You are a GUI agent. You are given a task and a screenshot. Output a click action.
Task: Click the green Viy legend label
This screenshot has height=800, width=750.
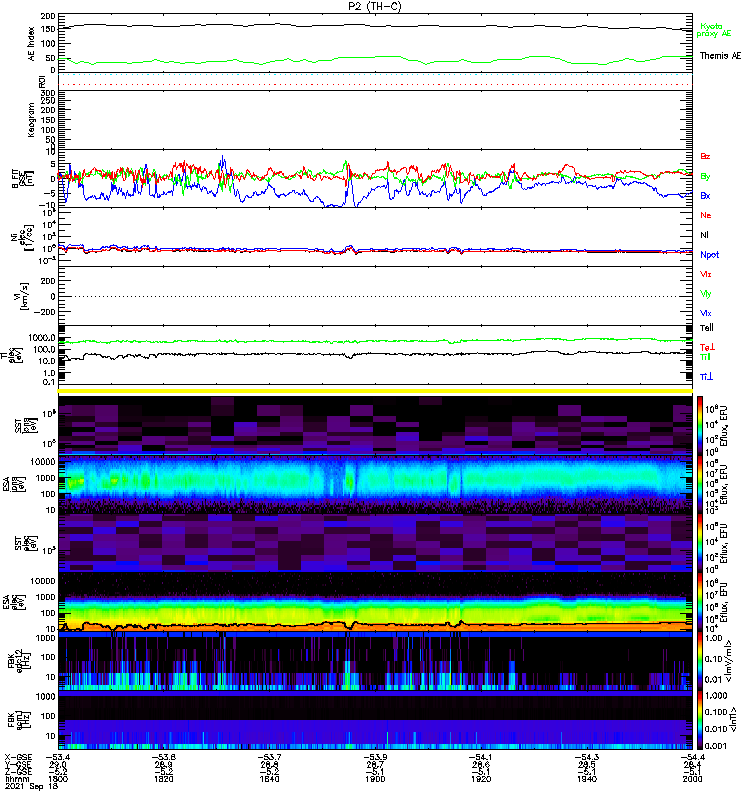[x=706, y=294]
